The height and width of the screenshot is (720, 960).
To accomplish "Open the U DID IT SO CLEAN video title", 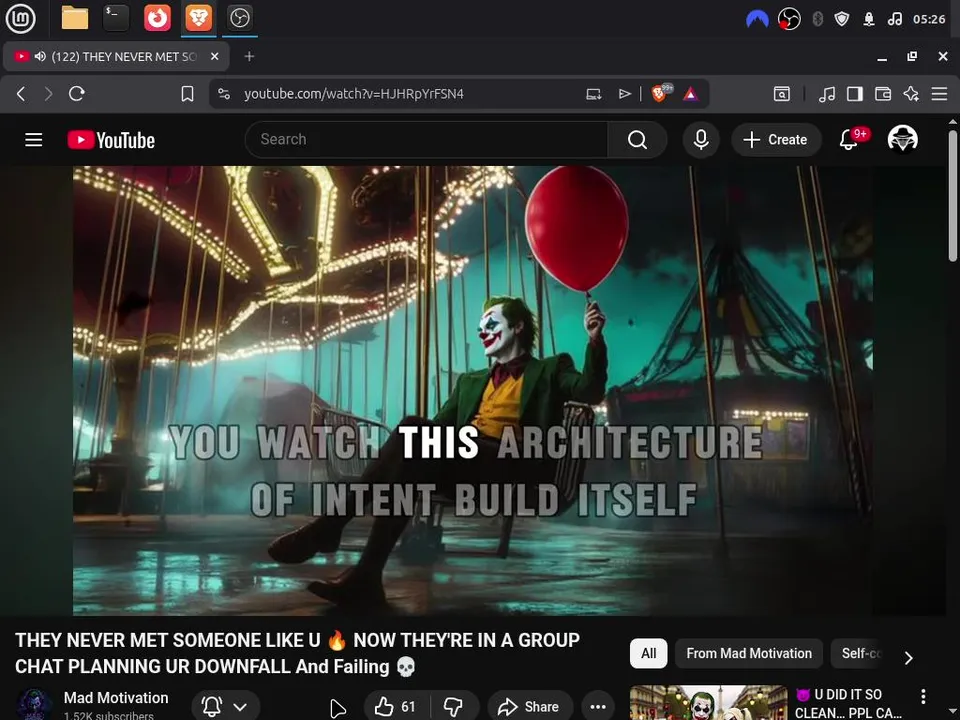I will [x=849, y=703].
